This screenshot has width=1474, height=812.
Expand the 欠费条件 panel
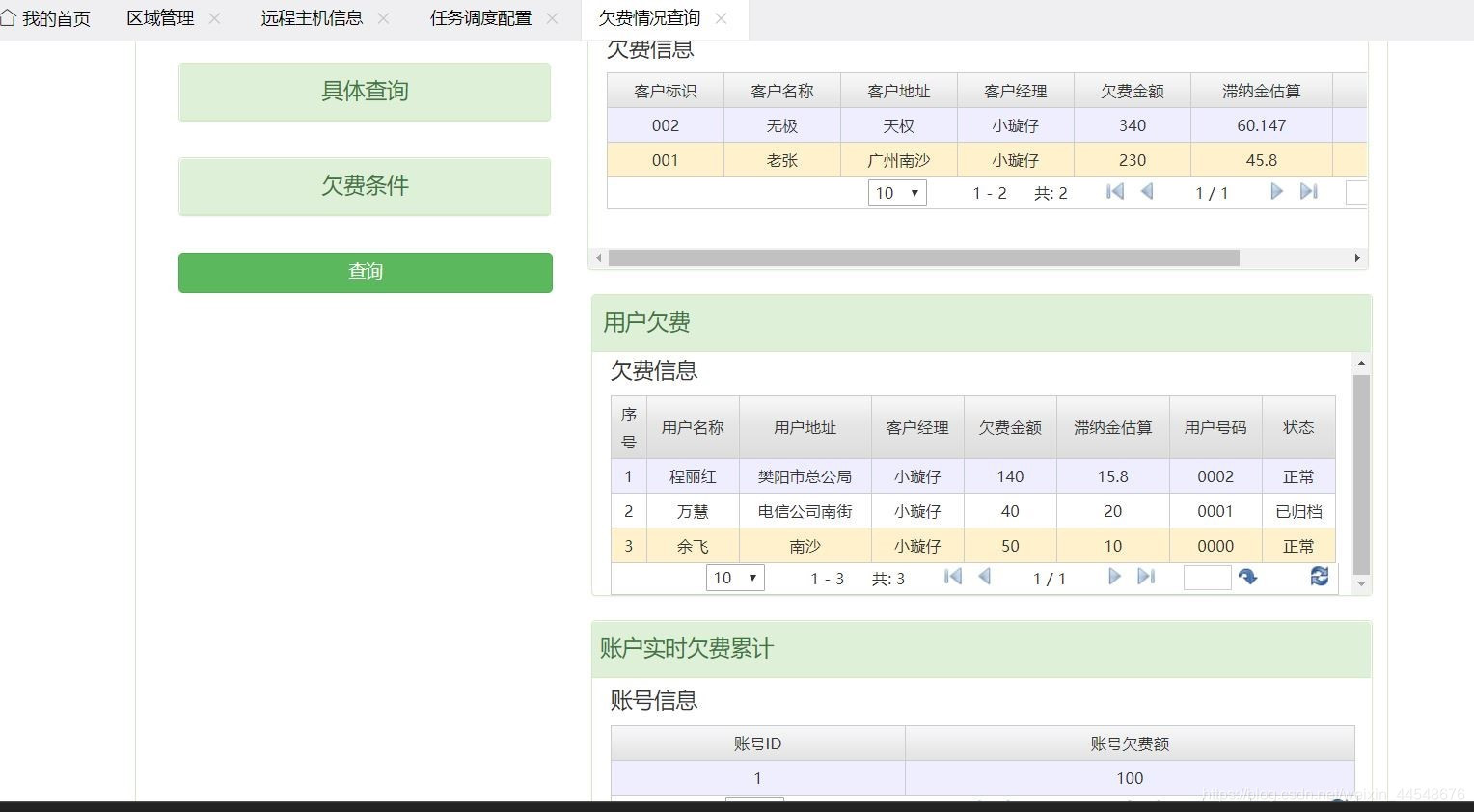[x=365, y=186]
